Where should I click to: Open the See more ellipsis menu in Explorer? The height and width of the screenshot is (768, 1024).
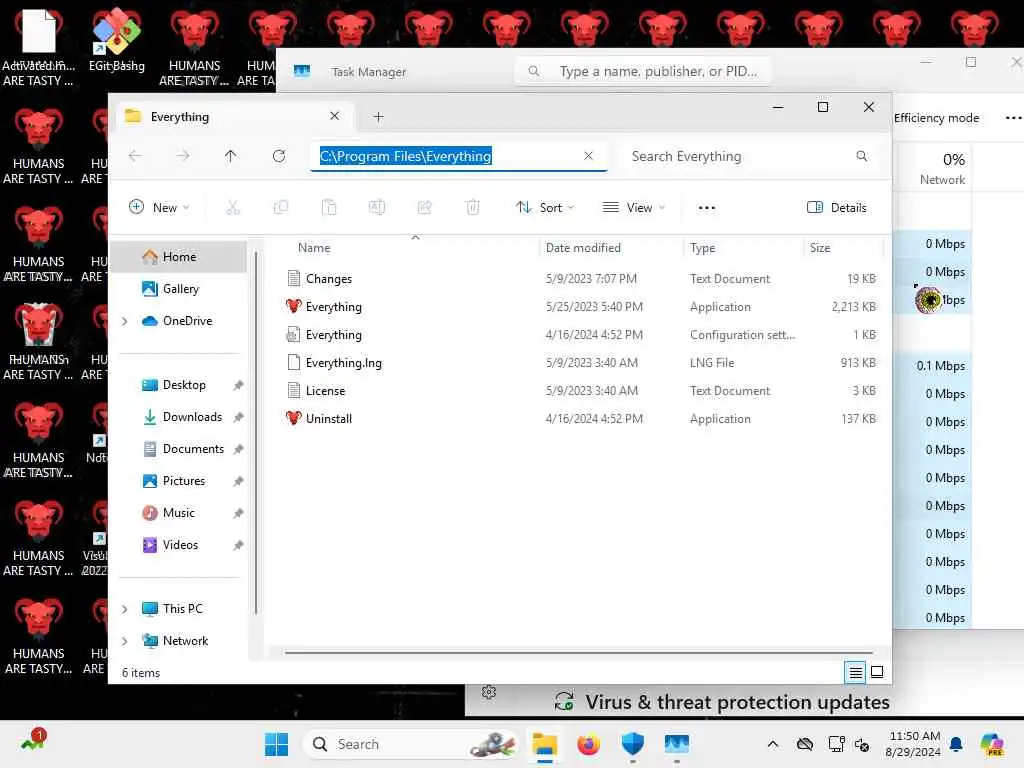pyautogui.click(x=707, y=208)
